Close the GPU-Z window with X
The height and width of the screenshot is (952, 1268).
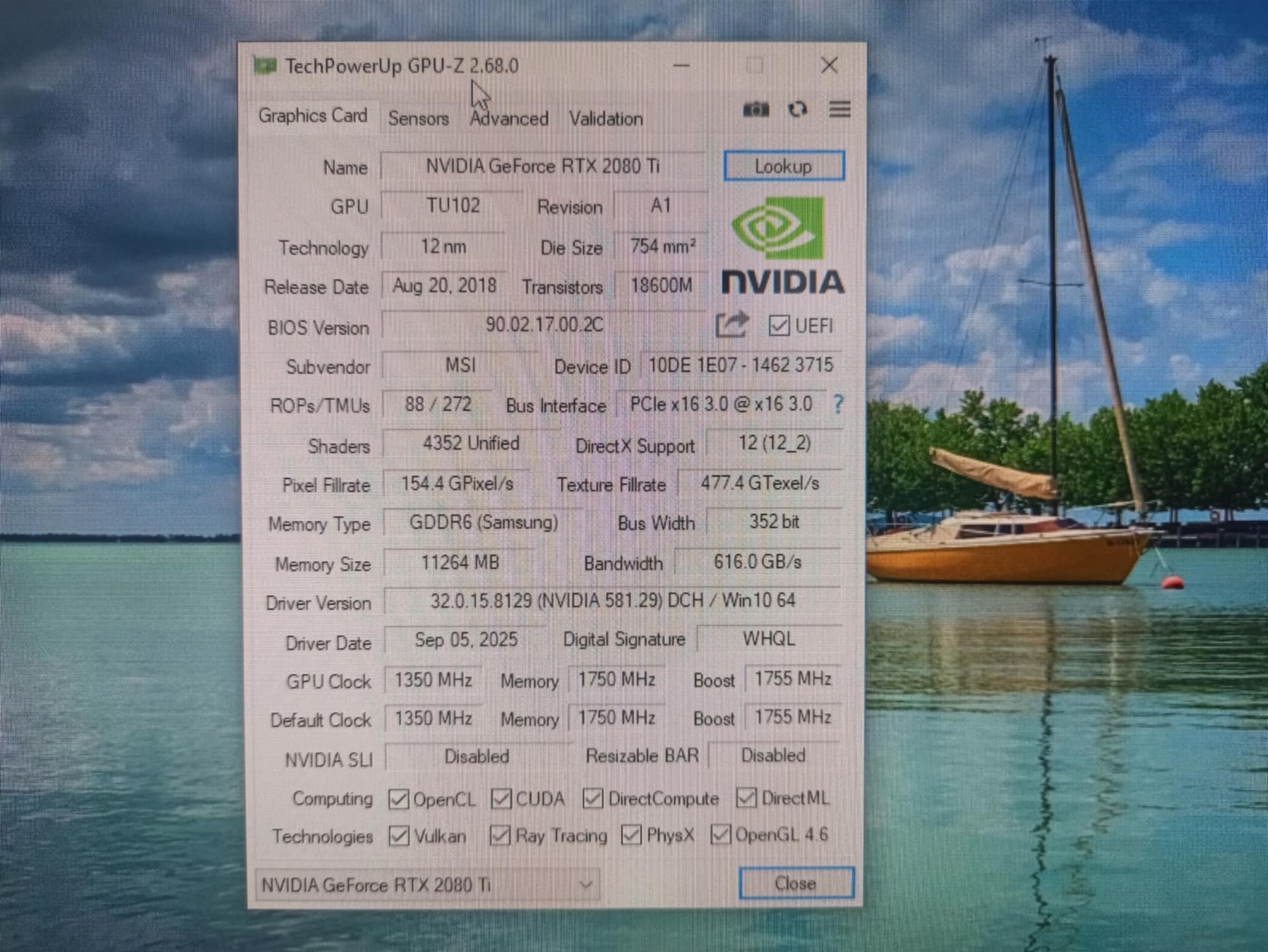tap(829, 65)
